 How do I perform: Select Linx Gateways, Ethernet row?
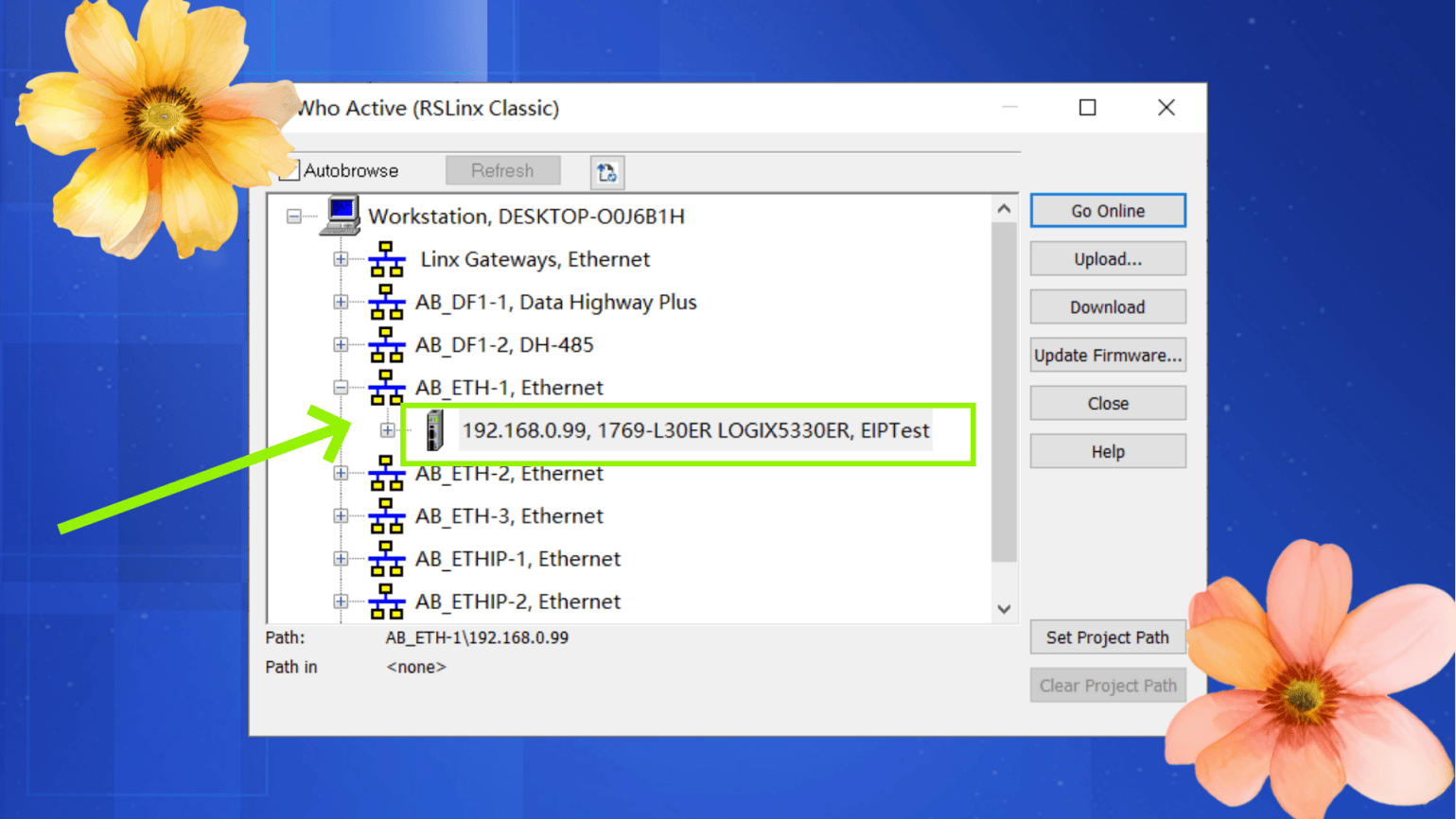pos(535,259)
